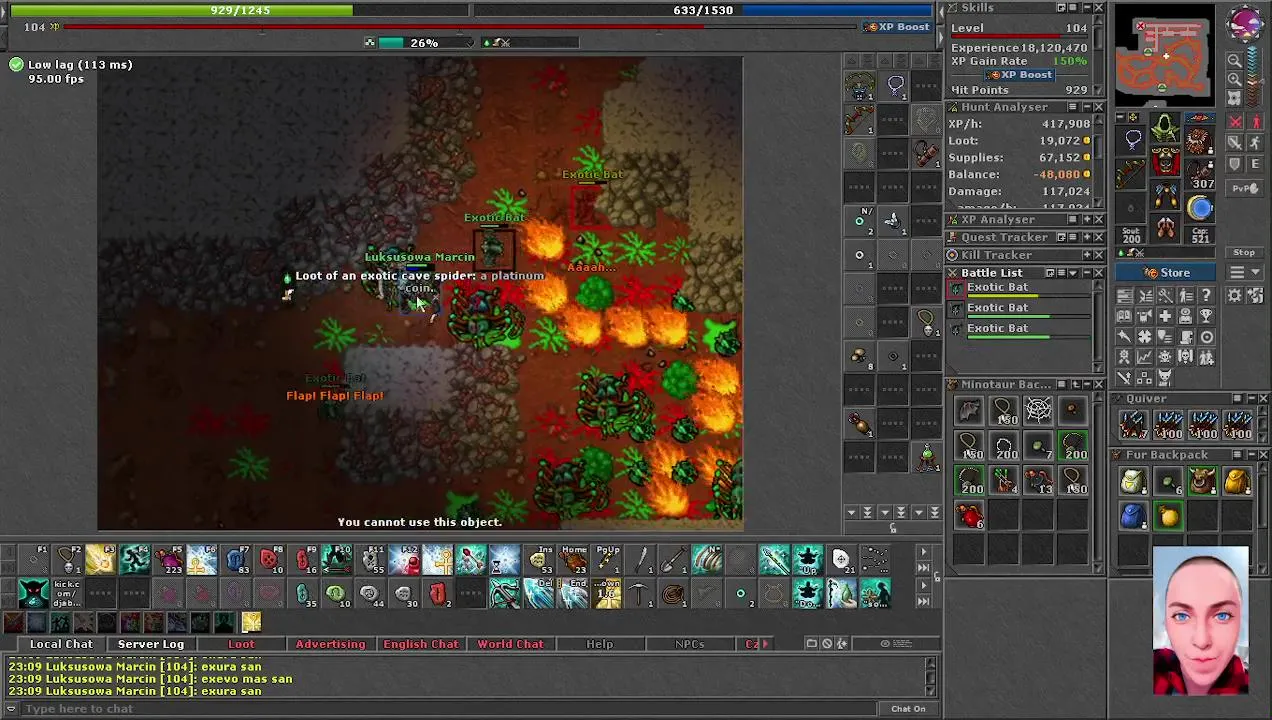Use the pickaxe hotkey in second action bar

tap(640, 594)
